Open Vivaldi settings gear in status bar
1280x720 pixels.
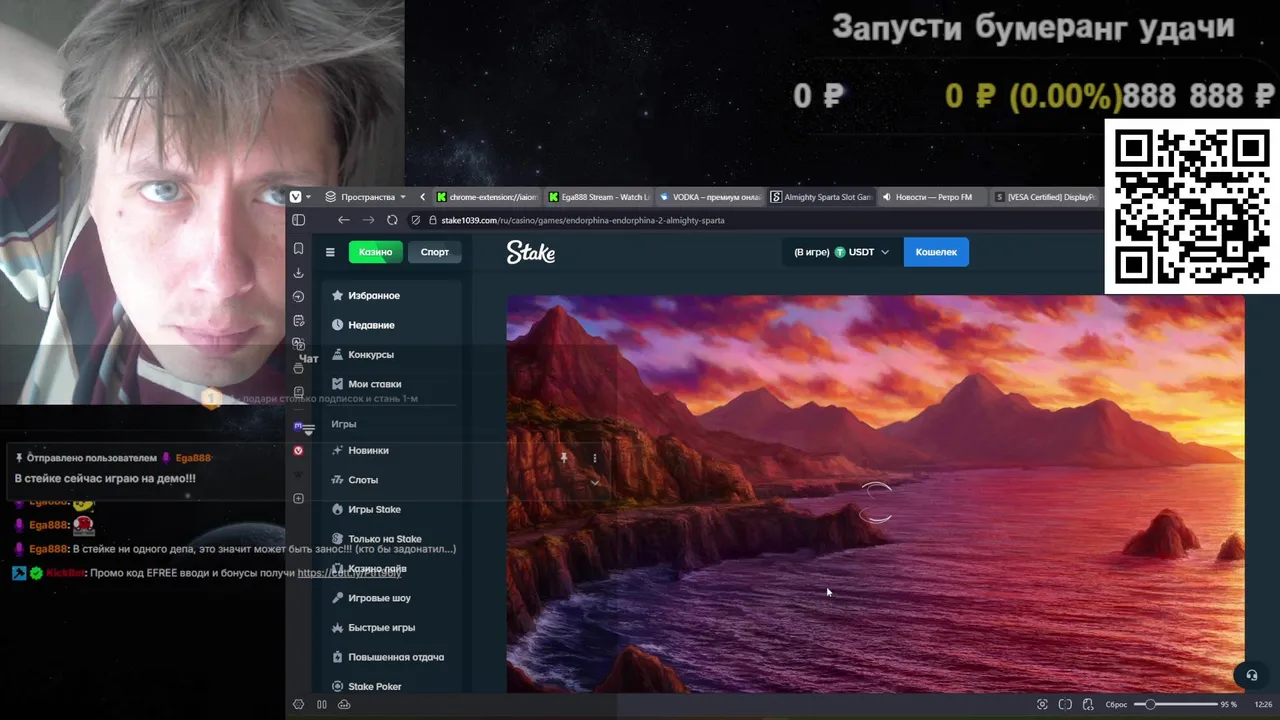298,704
